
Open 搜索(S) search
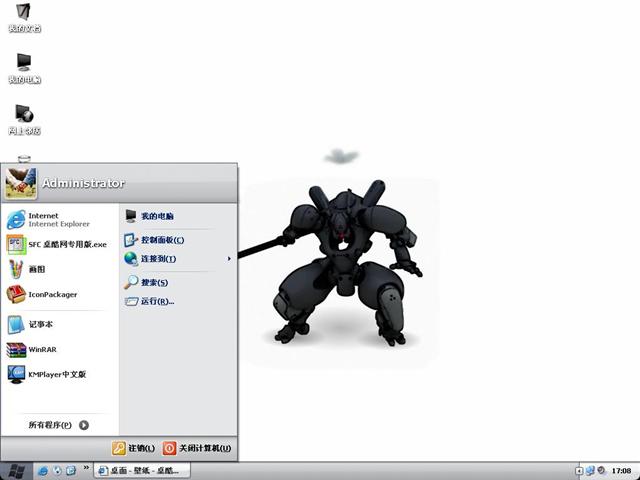146,282
